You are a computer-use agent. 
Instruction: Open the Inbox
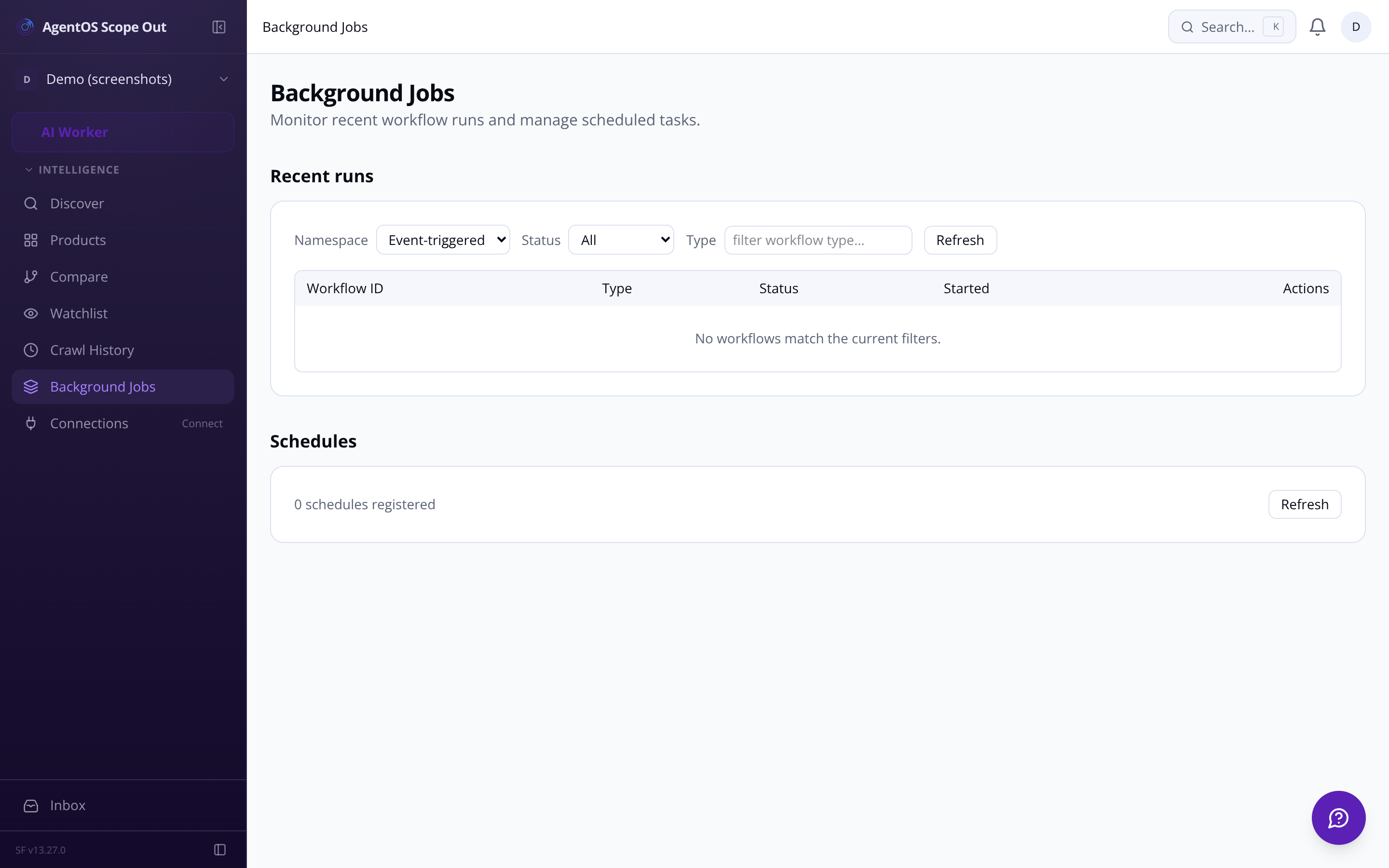[123, 805]
